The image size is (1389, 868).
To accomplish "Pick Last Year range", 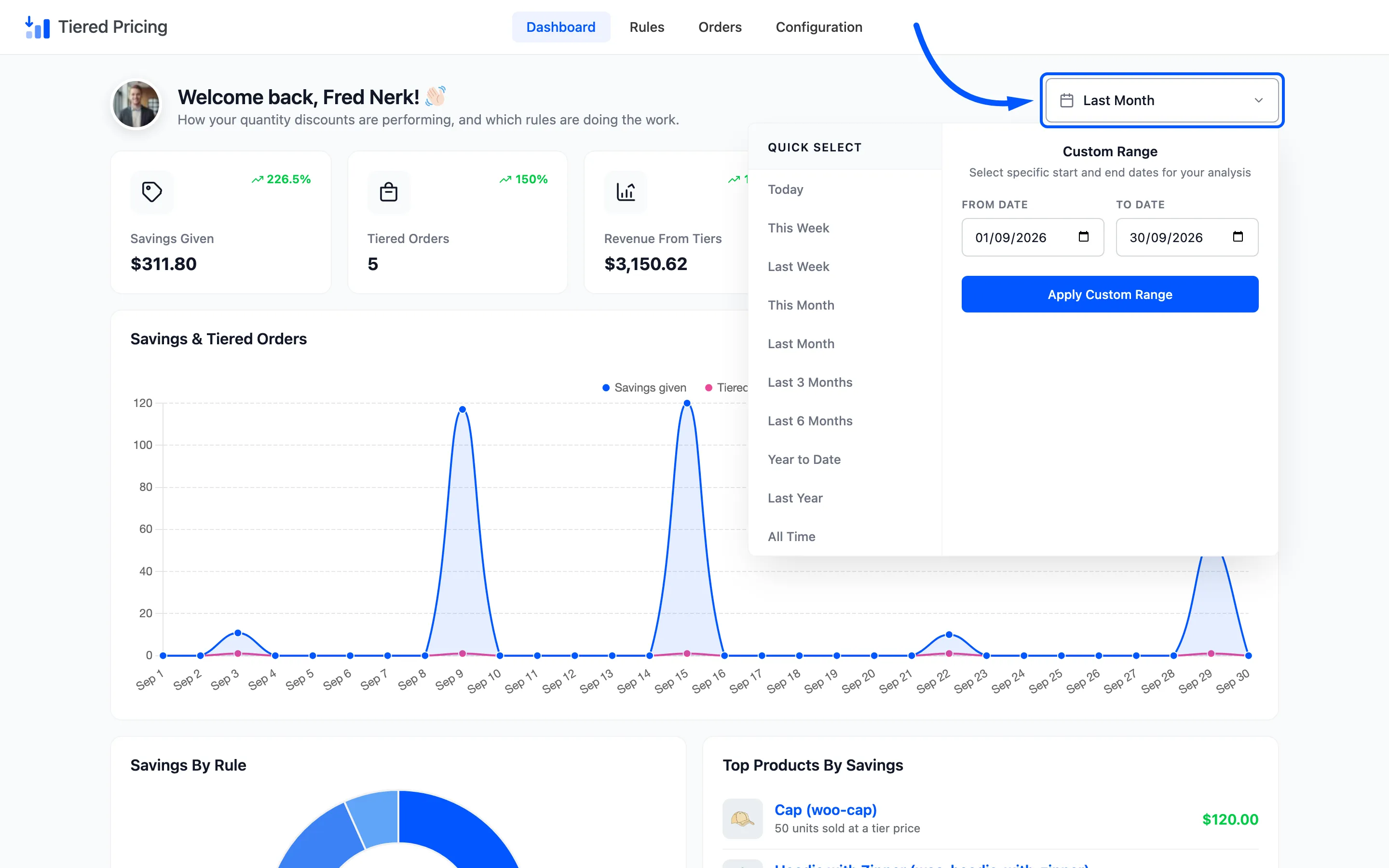I will click(845, 498).
